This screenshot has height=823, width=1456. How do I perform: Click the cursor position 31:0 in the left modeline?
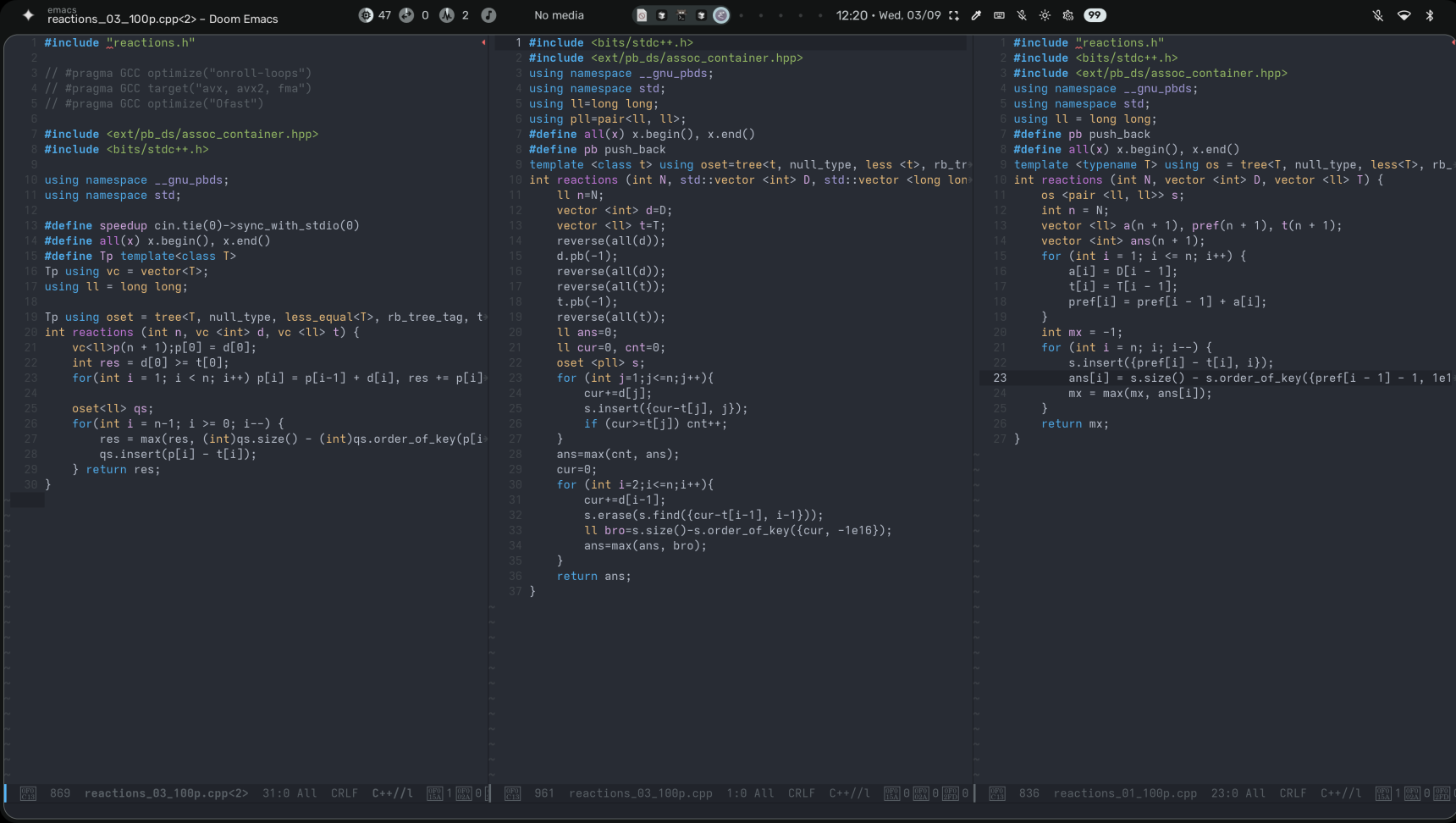(x=276, y=793)
